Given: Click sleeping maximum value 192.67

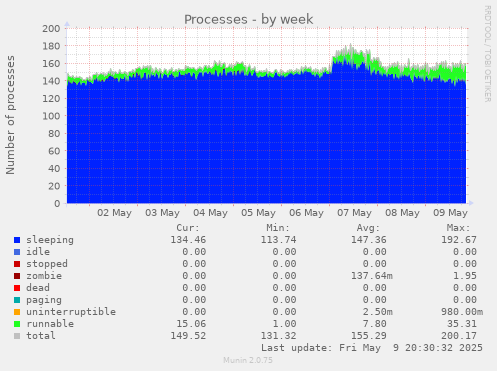Looking at the screenshot, I should pyautogui.click(x=459, y=240).
